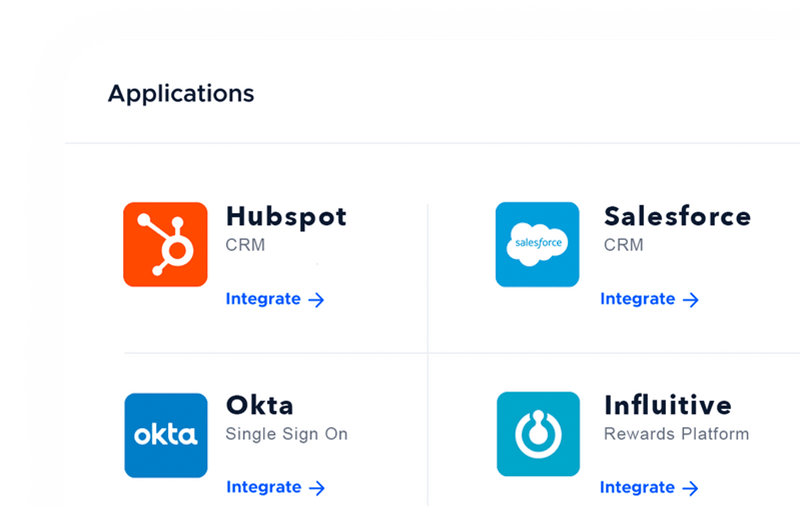The image size is (800, 506).
Task: Select the Okta application title
Action: (x=260, y=405)
